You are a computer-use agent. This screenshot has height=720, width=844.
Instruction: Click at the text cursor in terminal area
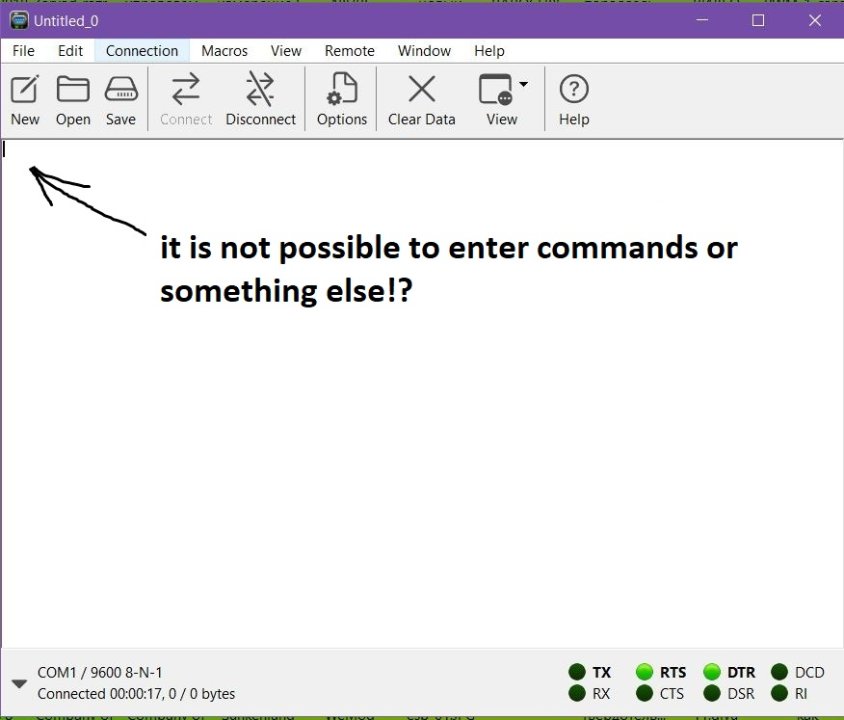click(x=4, y=149)
